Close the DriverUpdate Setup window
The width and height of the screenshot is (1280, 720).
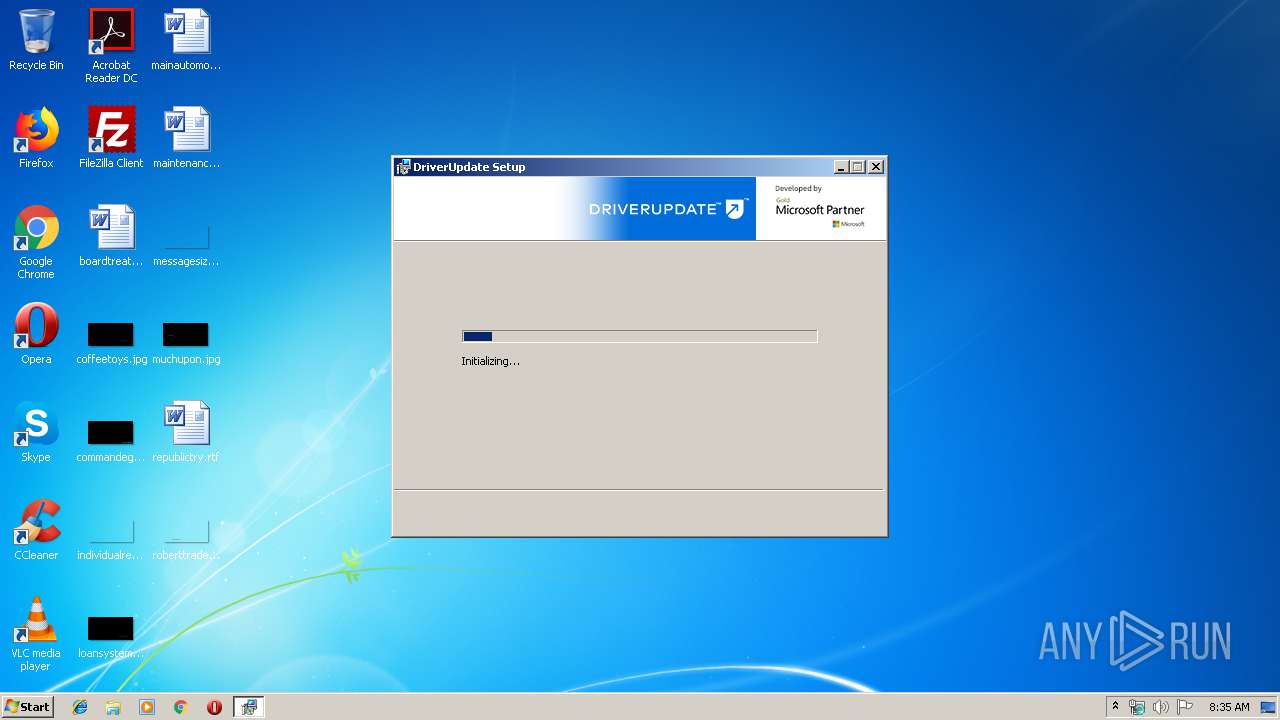pos(876,167)
